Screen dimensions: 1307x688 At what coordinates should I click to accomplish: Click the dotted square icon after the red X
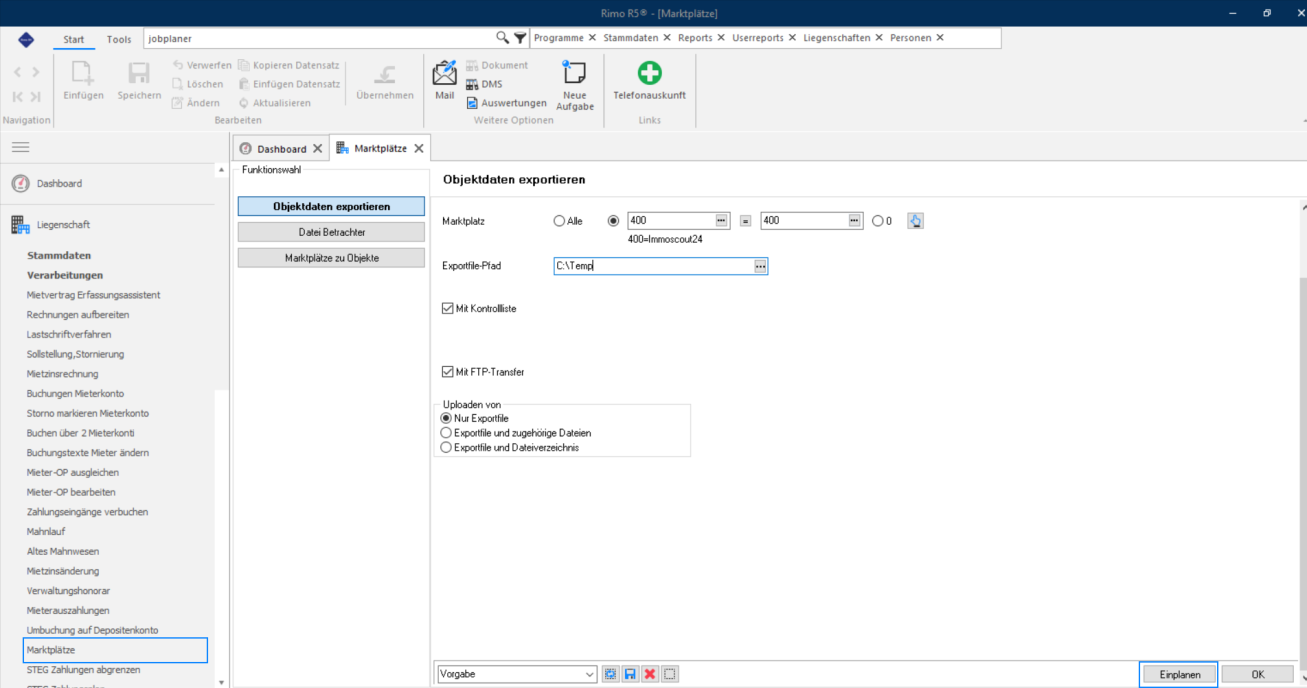670,674
